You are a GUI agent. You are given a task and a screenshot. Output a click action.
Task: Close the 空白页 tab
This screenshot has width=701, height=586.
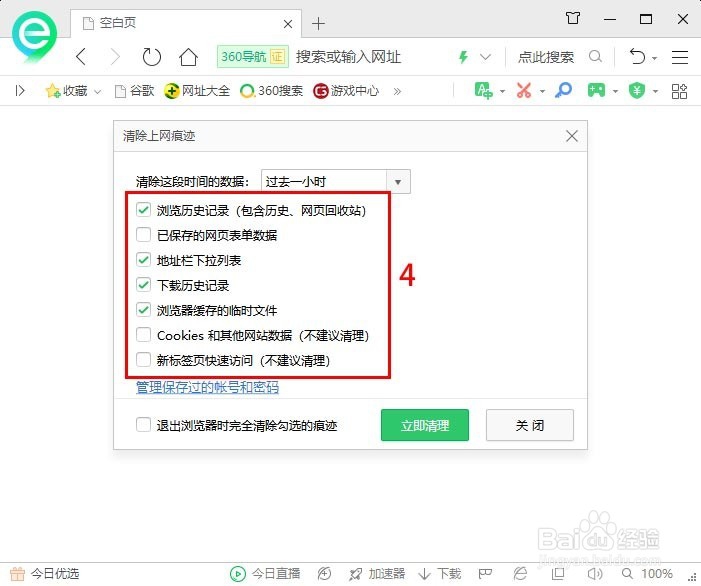[288, 24]
